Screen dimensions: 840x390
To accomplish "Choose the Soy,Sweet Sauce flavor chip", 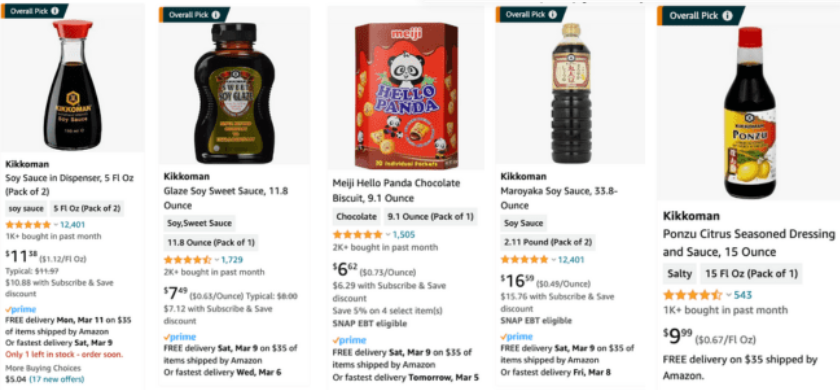I will (199, 223).
